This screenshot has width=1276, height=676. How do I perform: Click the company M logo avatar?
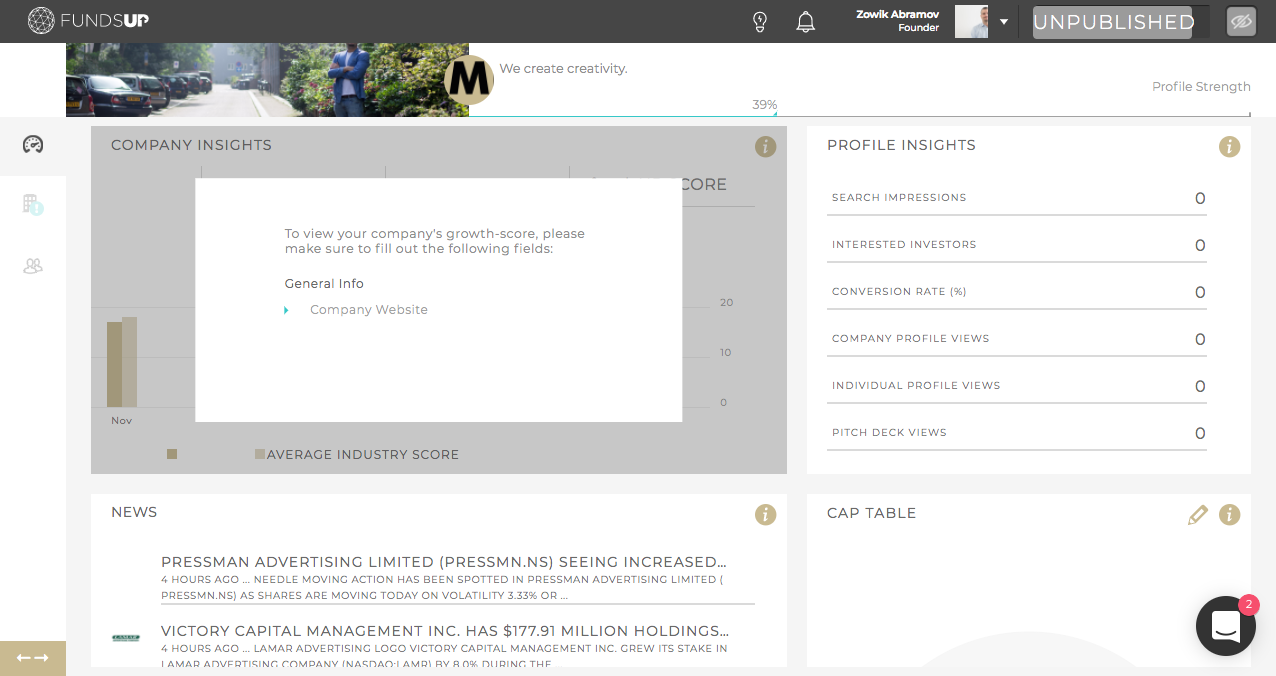(x=469, y=79)
